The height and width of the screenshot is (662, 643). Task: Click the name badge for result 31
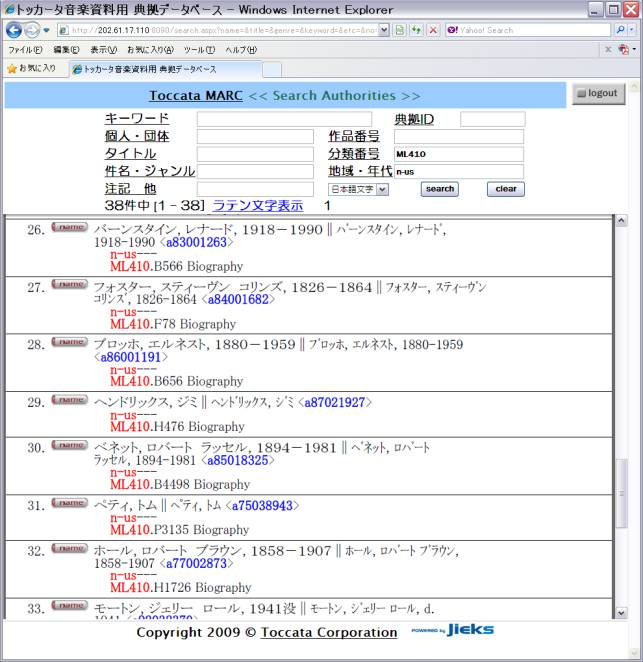pyautogui.click(x=70, y=503)
